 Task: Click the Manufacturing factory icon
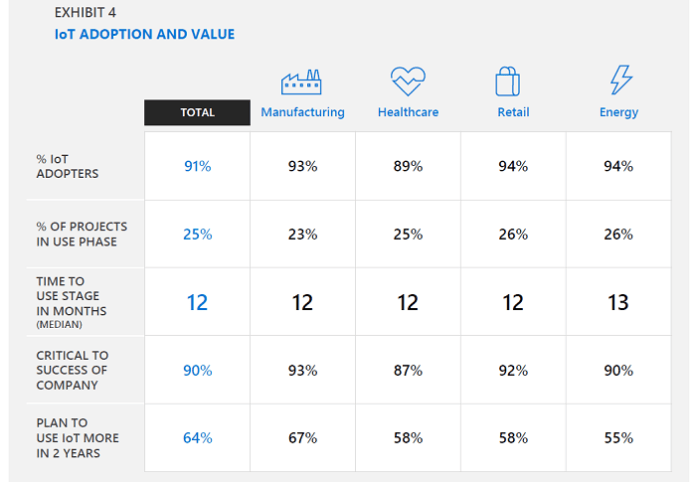[x=301, y=82]
